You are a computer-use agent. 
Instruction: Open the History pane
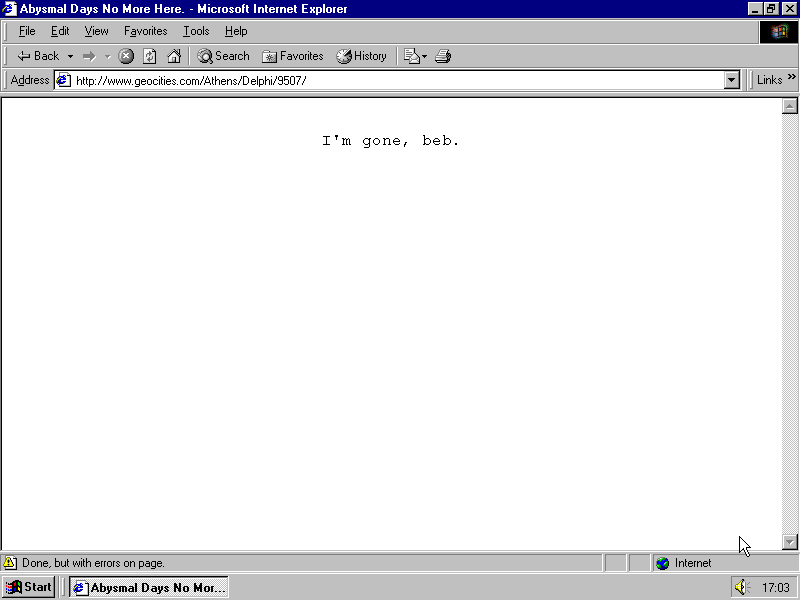click(x=361, y=56)
